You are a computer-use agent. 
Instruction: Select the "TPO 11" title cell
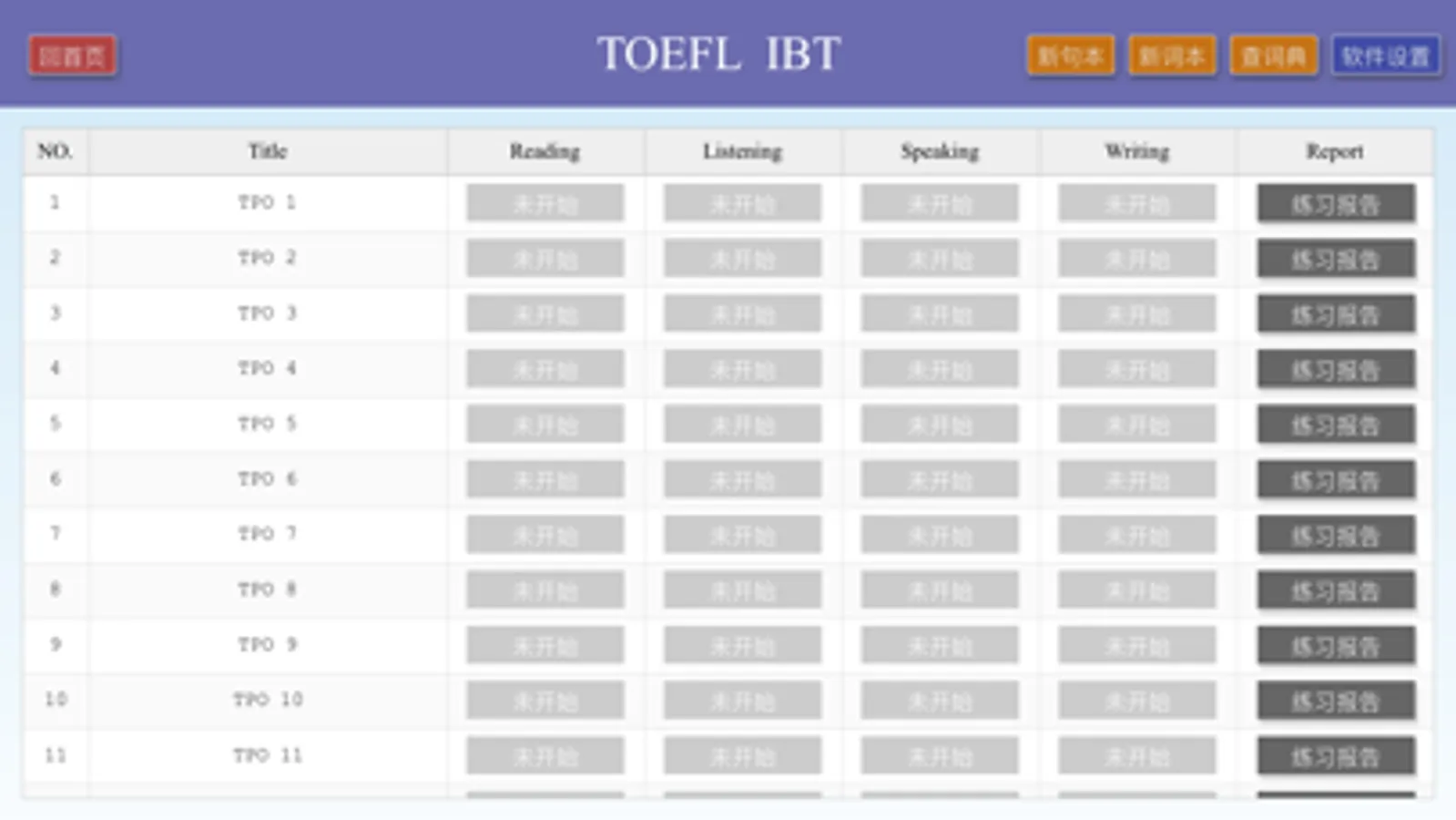point(268,755)
